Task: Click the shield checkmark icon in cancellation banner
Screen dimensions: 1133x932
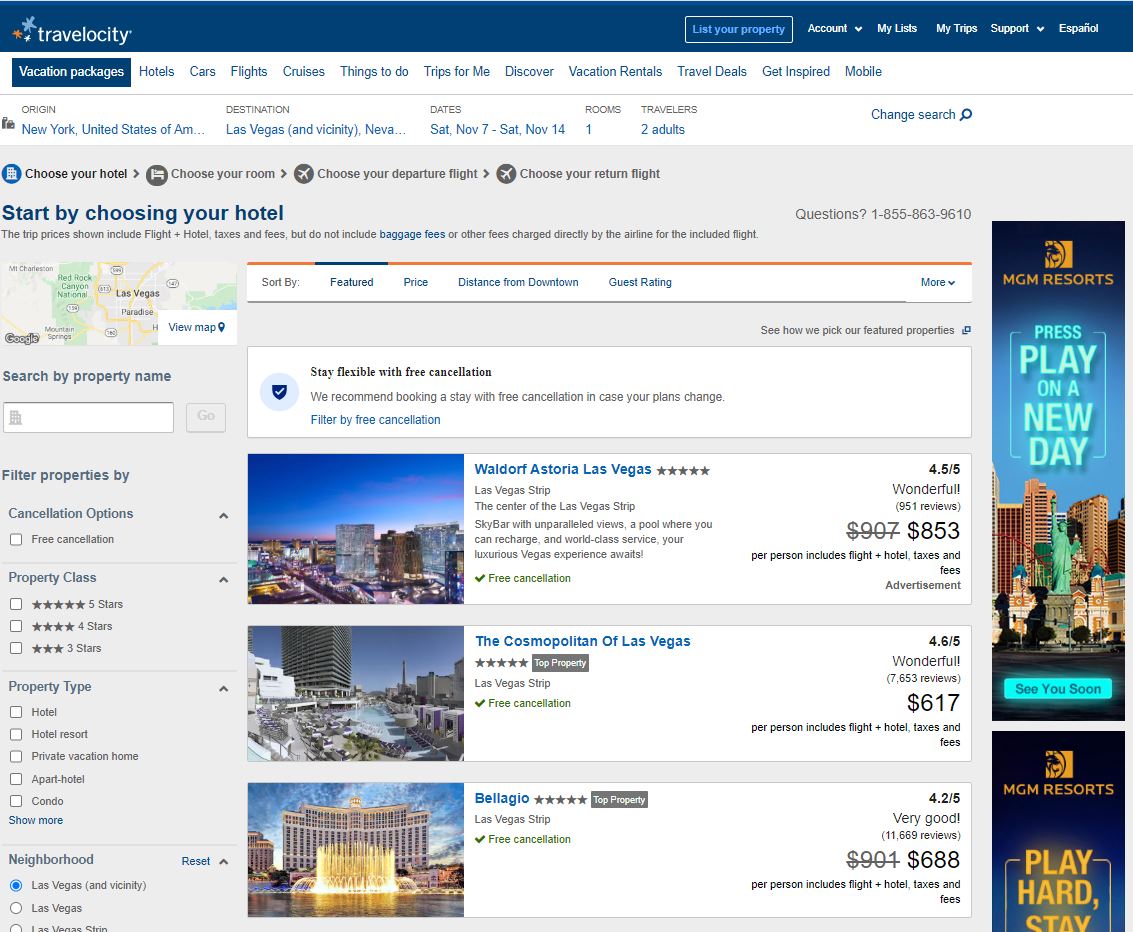Action: click(x=280, y=392)
